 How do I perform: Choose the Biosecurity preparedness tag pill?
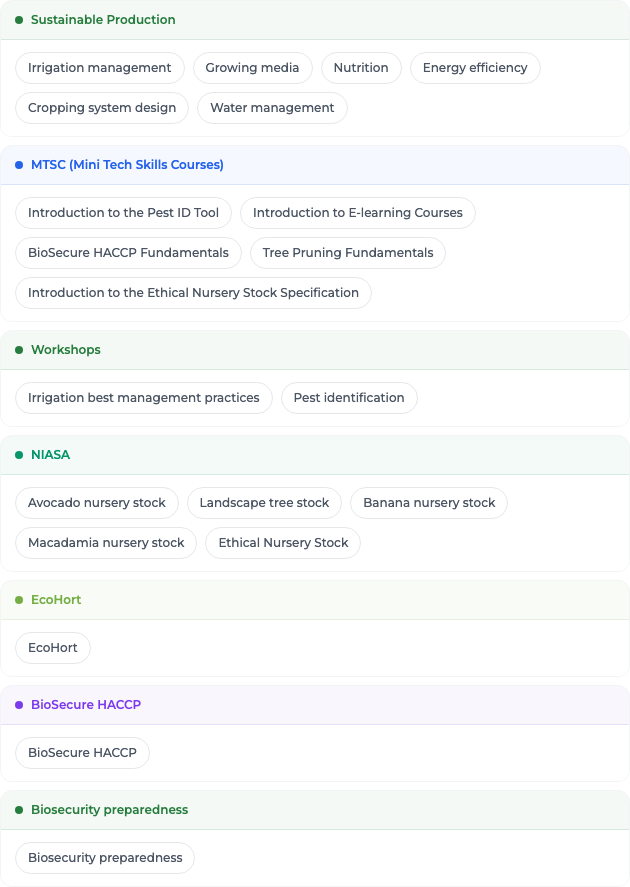[x=105, y=858]
